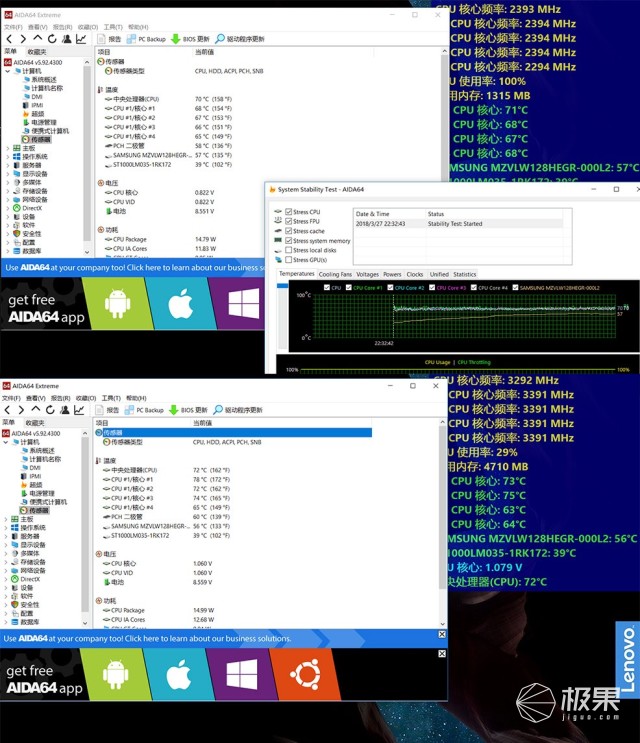Viewport: 640px width, 743px height.
Task: Expand 存储设备 in the upper AIDA64 tree
Action: [8, 191]
